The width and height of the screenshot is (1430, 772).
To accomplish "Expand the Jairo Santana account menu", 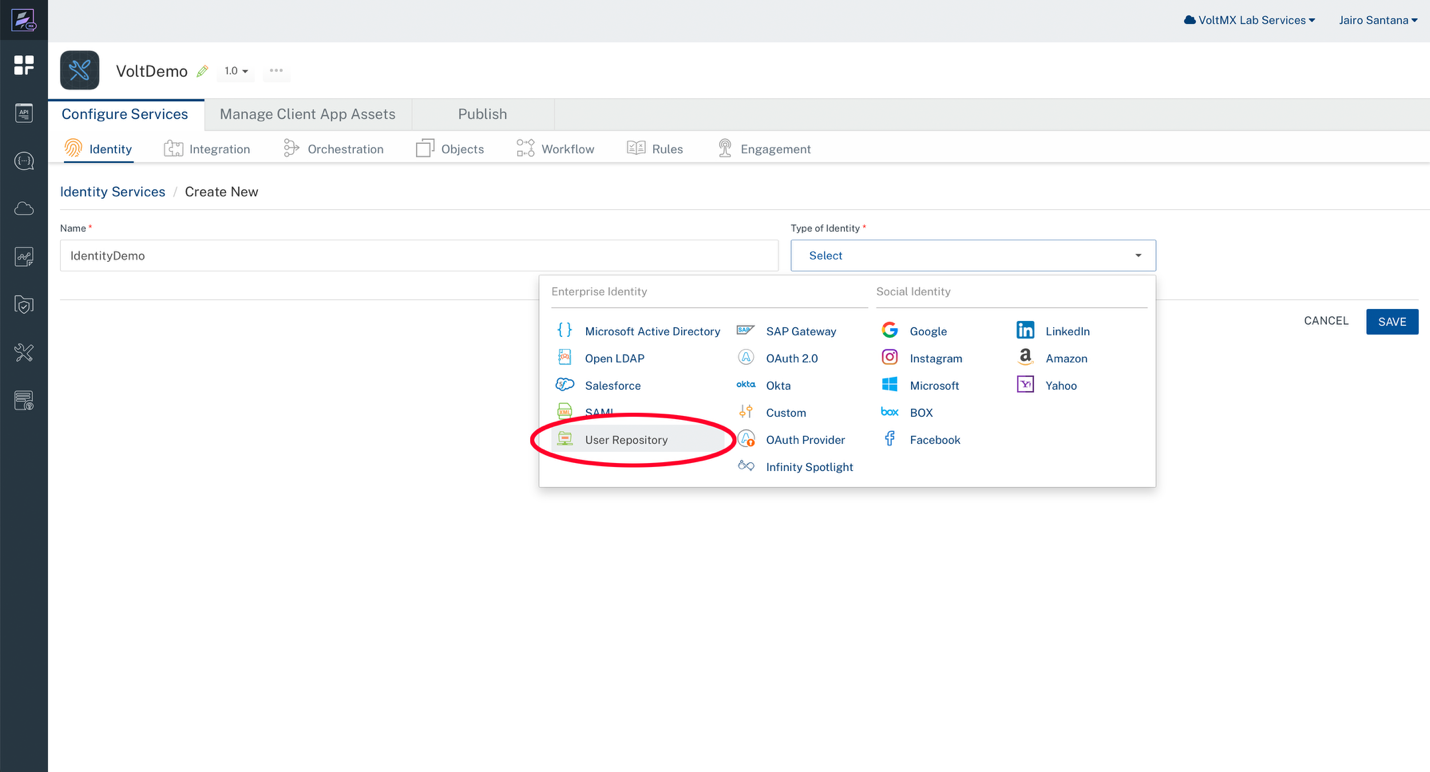I will 1378,20.
